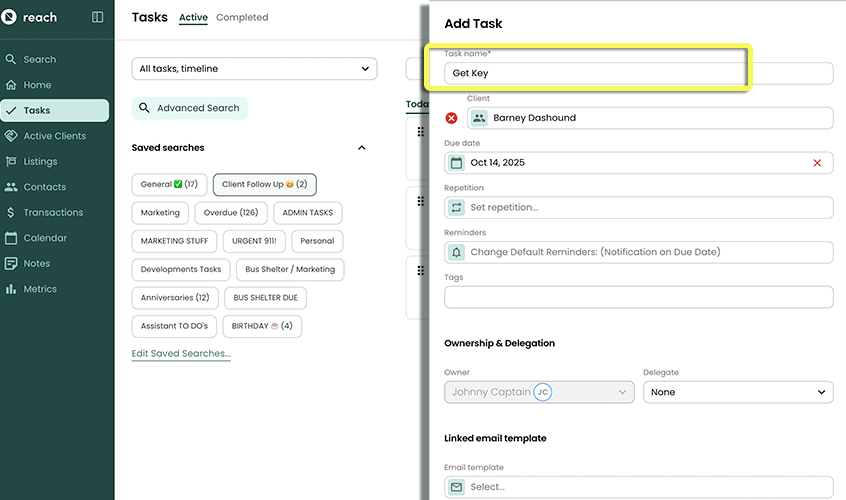Remove client with red X icon

click(x=451, y=118)
